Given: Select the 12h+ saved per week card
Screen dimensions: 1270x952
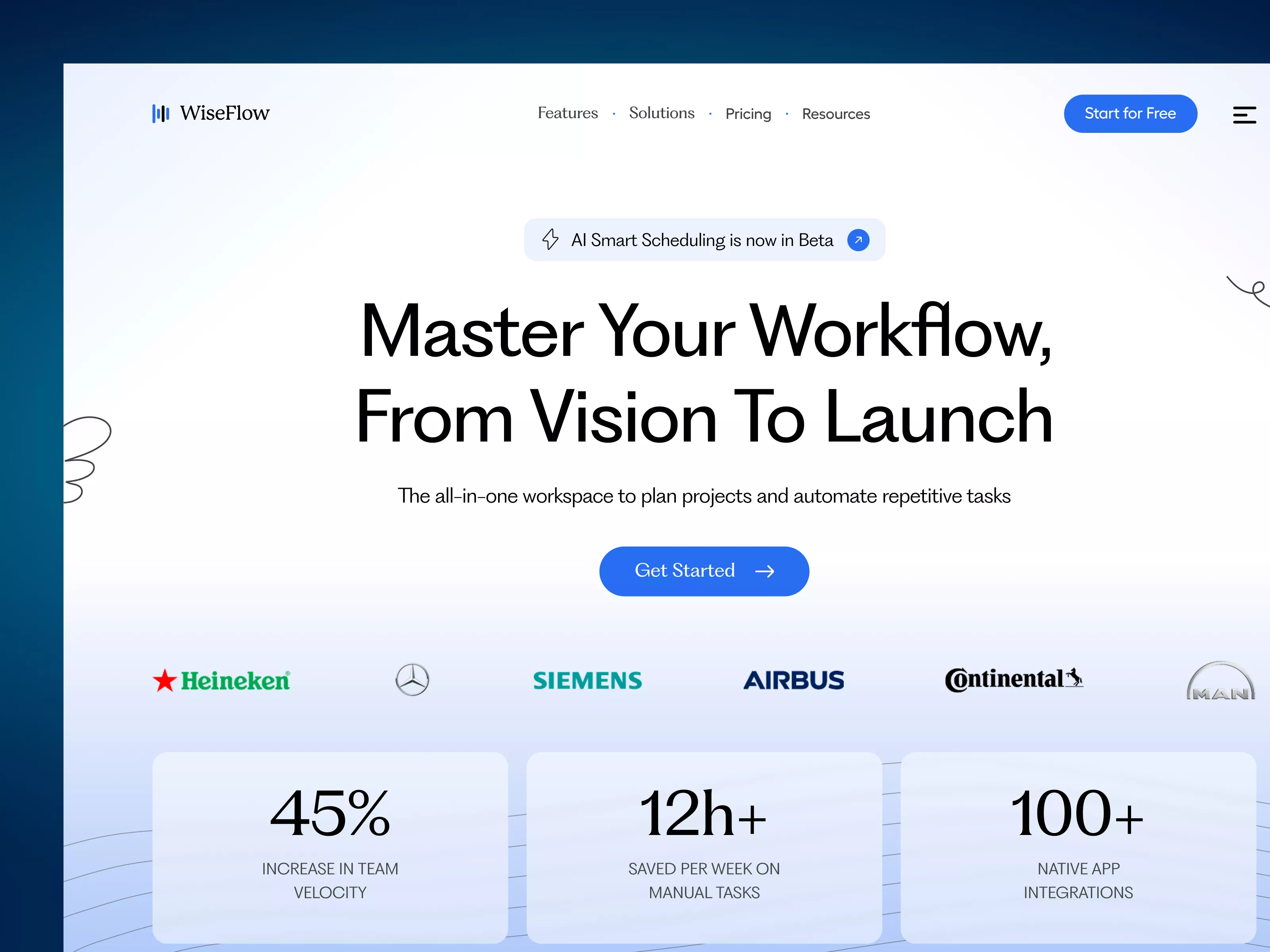Looking at the screenshot, I should (x=704, y=847).
